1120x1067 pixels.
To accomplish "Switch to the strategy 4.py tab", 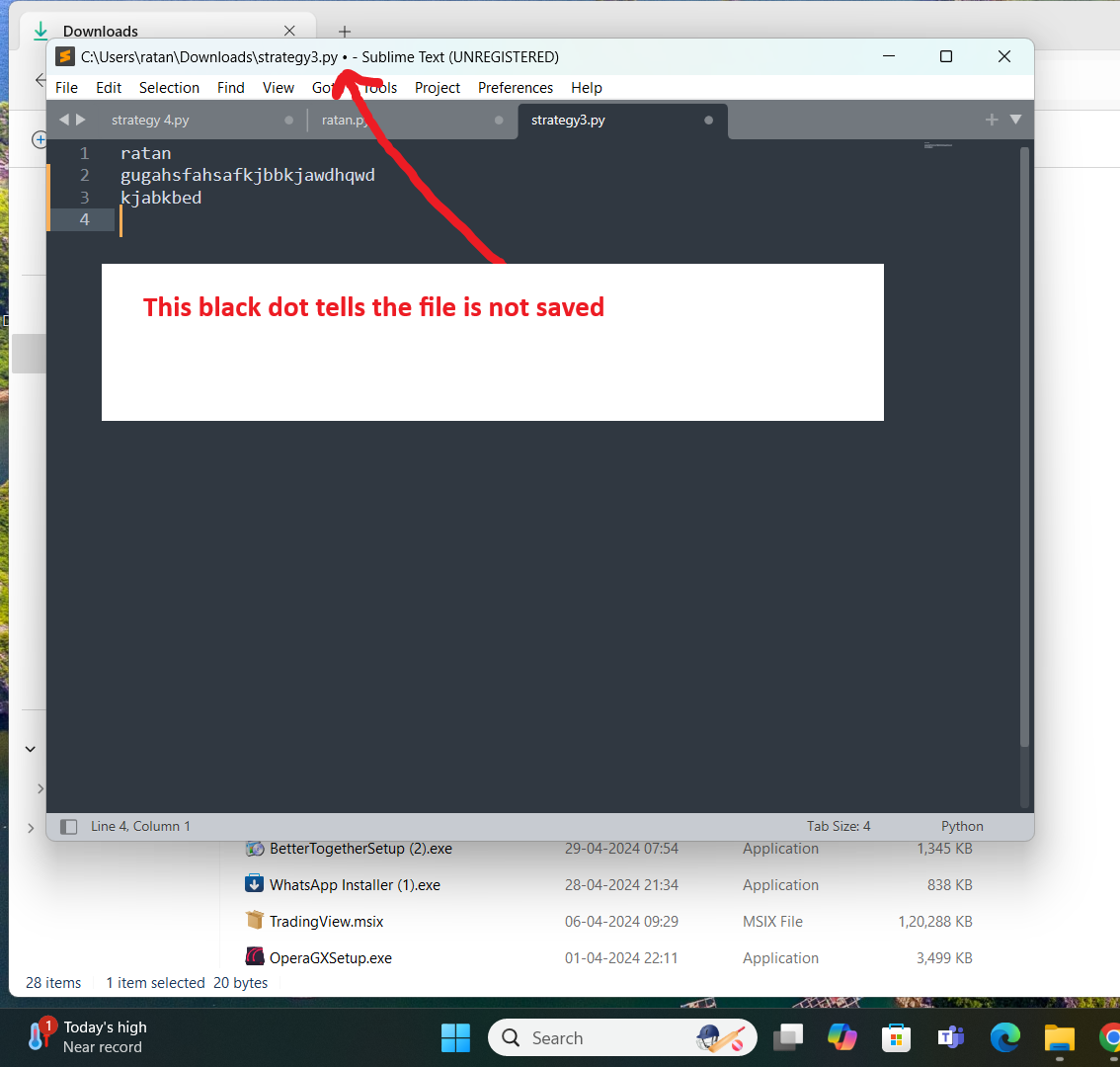I will (x=150, y=121).
